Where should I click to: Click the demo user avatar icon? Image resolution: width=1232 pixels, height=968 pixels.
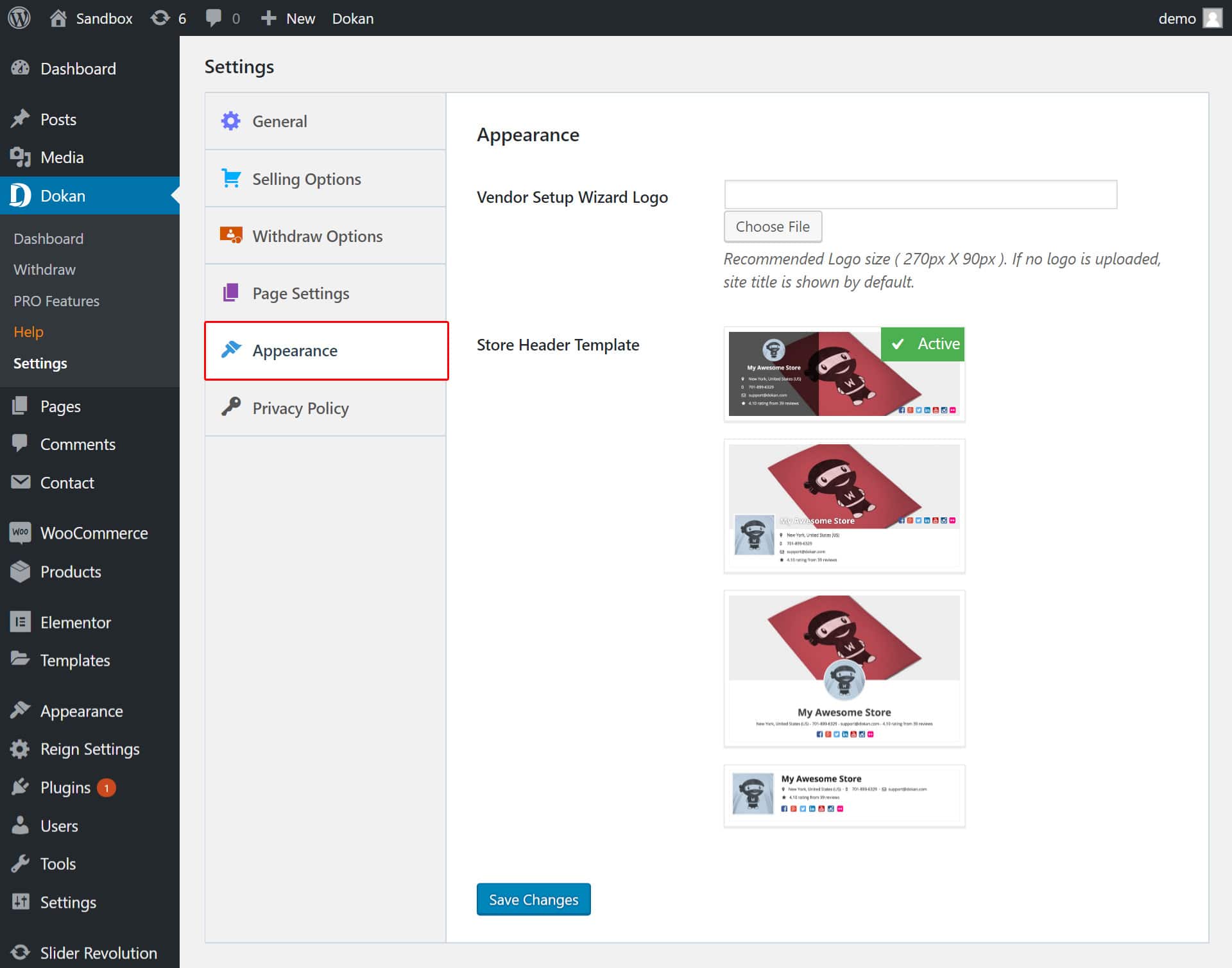pos(1212,18)
